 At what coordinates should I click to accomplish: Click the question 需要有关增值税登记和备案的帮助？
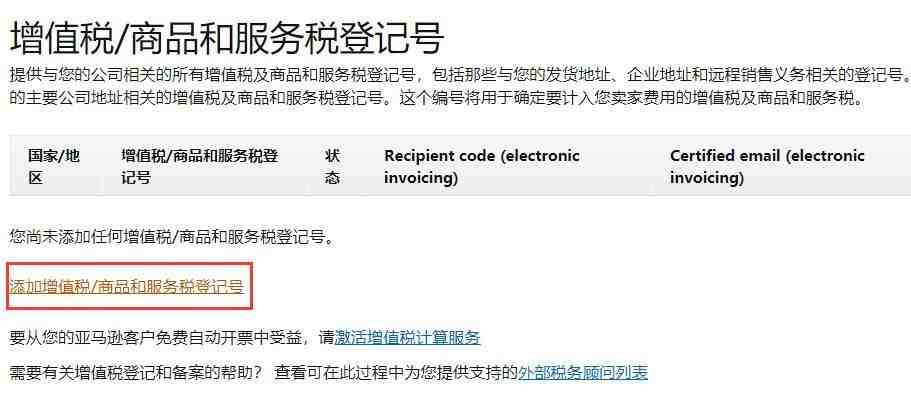(137, 372)
